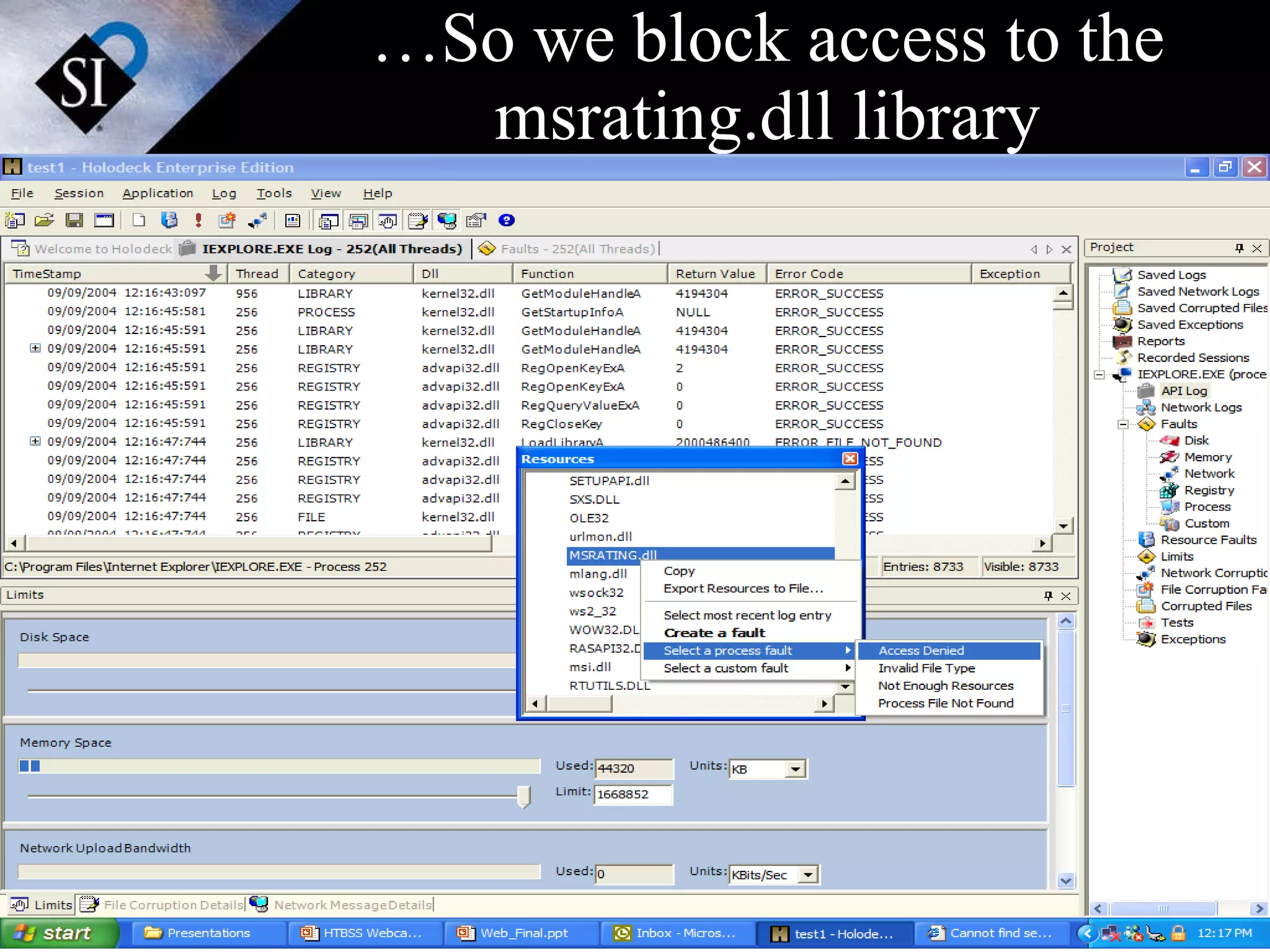The image size is (1270, 952).
Task: Switch to Network Message Details tab
Action: 341,905
